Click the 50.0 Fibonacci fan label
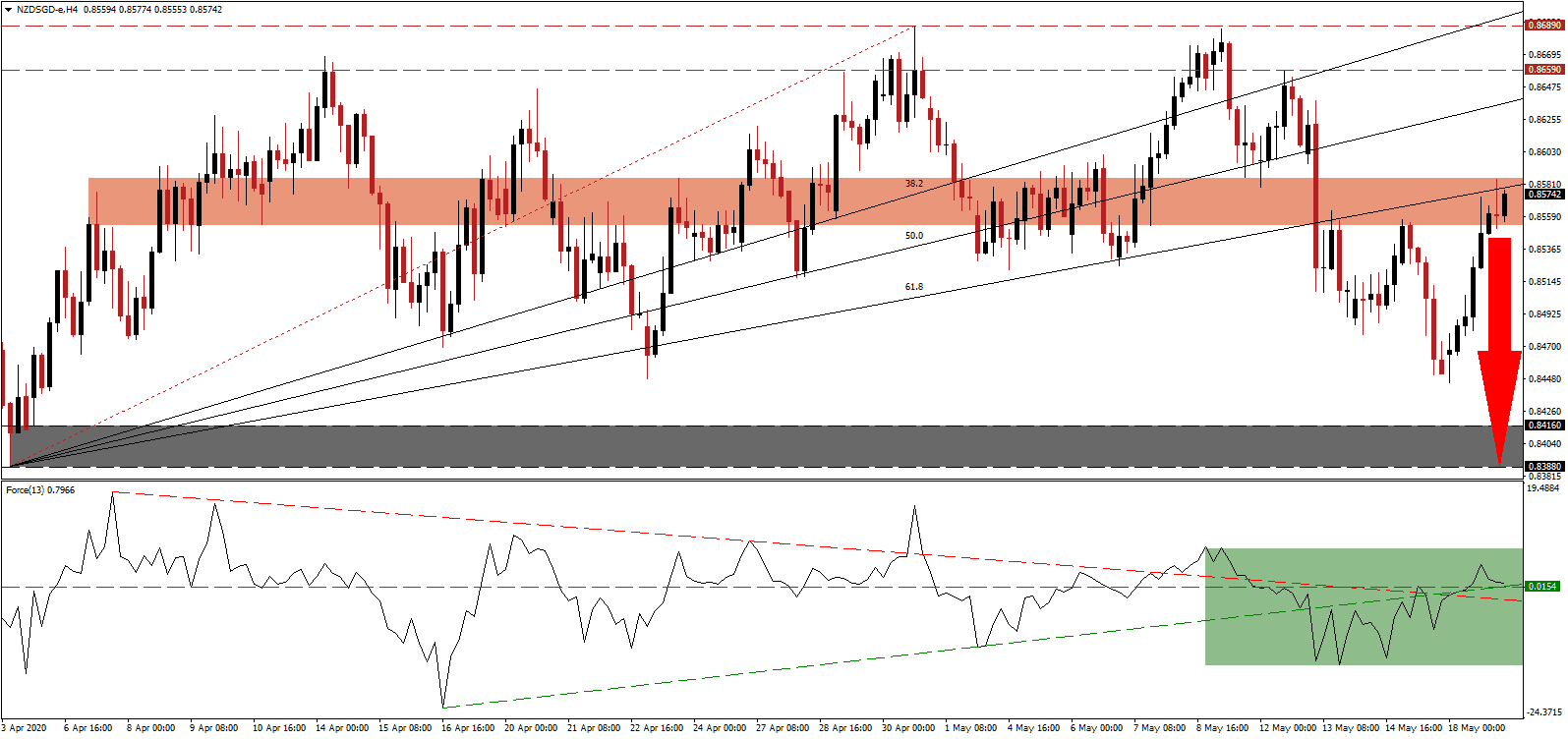The width and height of the screenshot is (1568, 739). [x=914, y=236]
